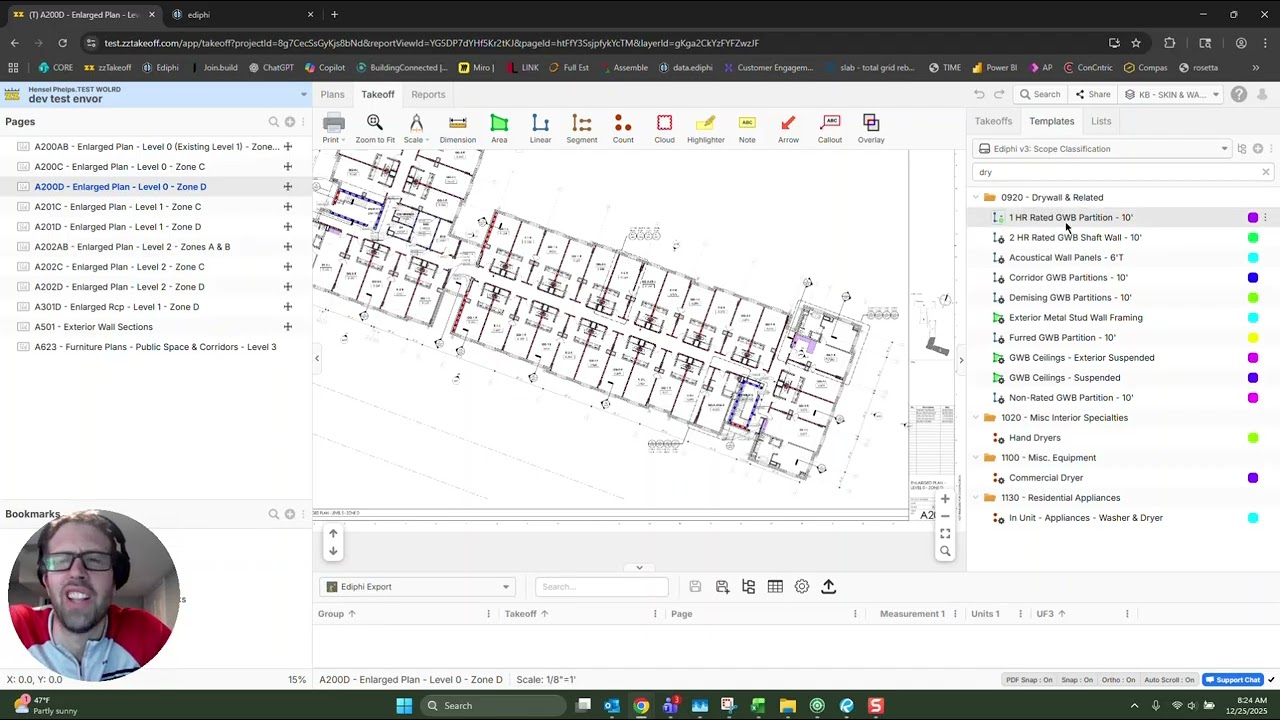Open the Ediphi Export report dropdown
This screenshot has width=1280, height=720.
coord(417,587)
